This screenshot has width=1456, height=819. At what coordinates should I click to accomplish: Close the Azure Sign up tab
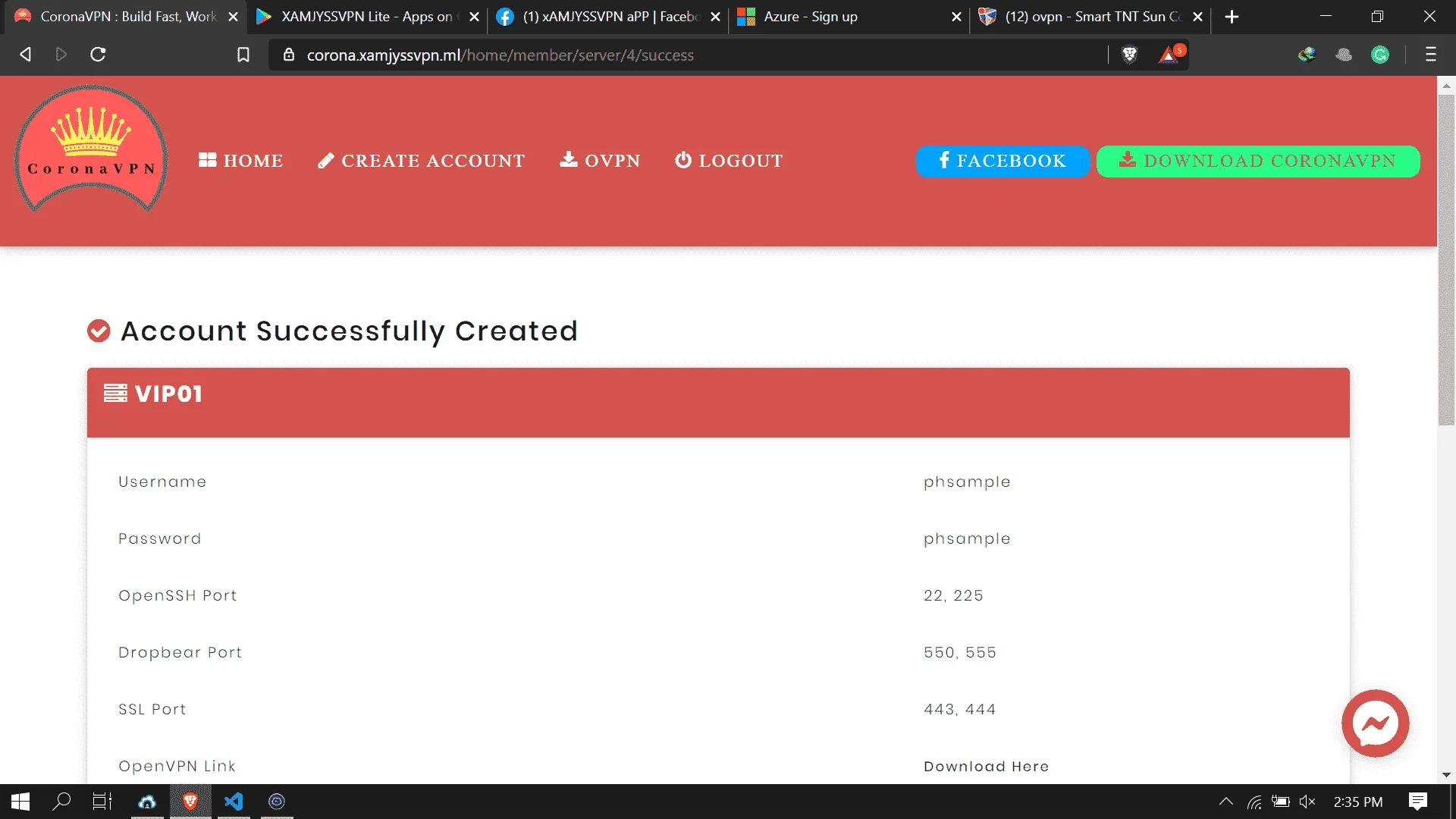pos(956,17)
